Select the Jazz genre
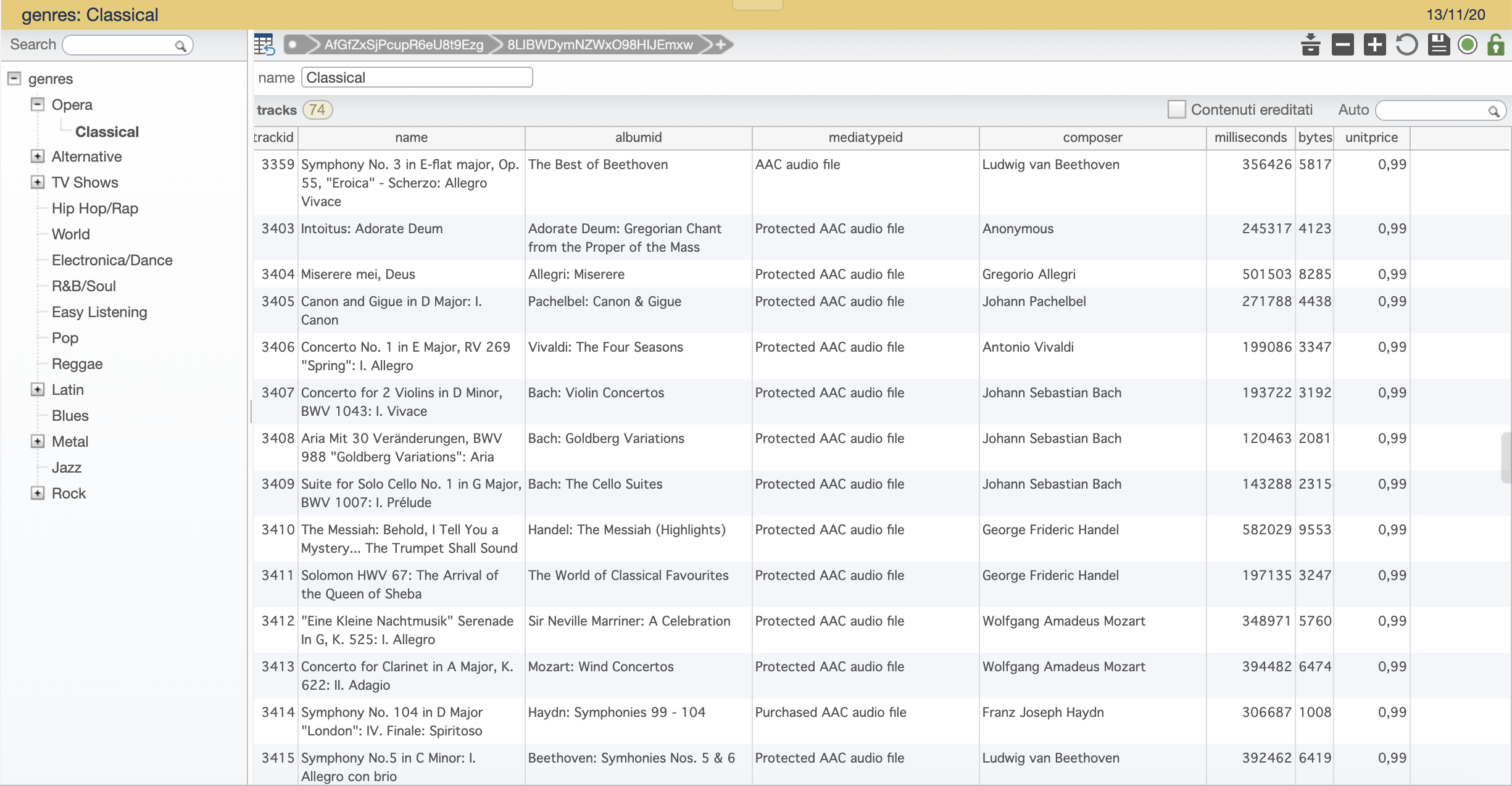 coord(67,467)
